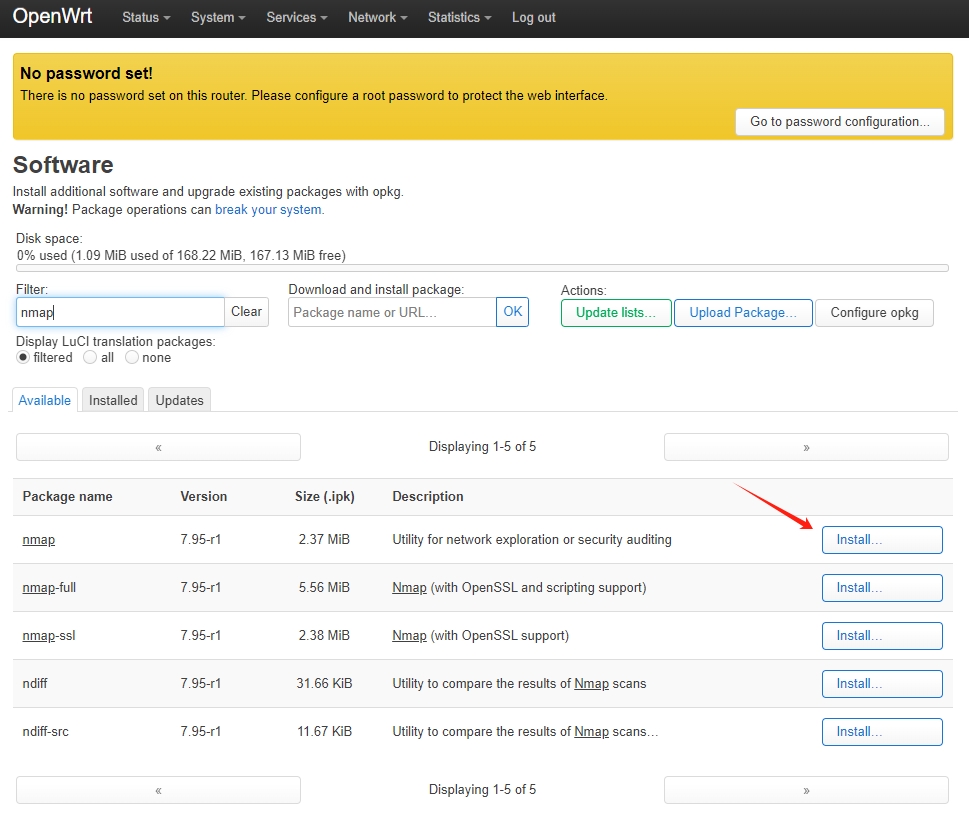The image size is (969, 834).
Task: Click Log out in navigation bar
Action: [533, 17]
